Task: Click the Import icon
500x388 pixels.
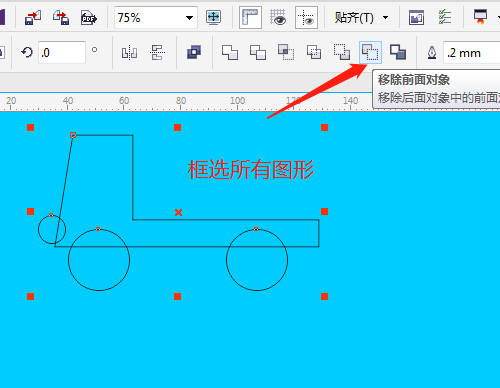Action: (x=33, y=17)
